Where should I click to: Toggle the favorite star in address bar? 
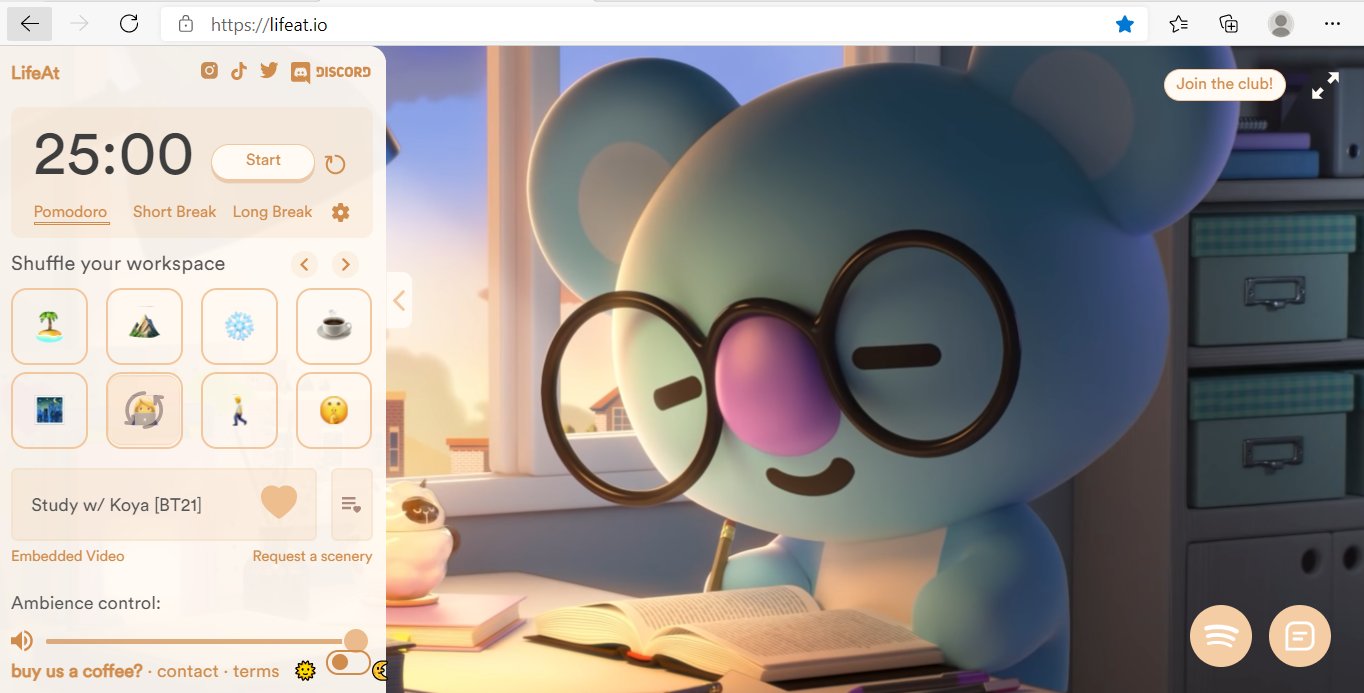(1125, 24)
